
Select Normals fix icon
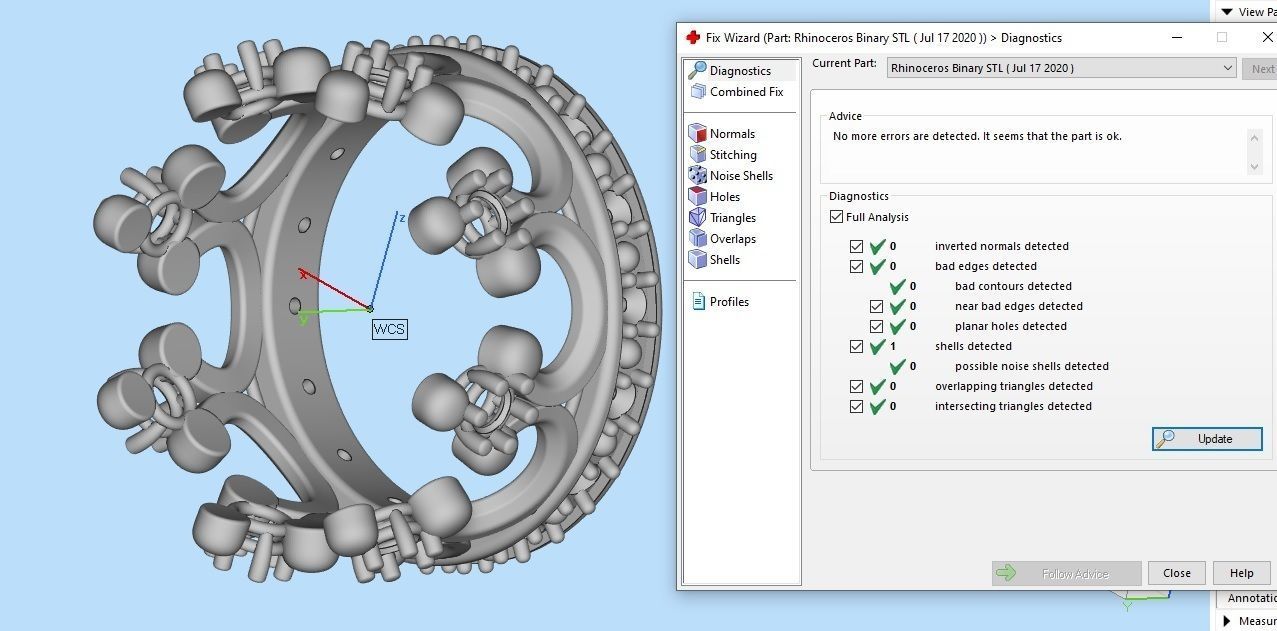(698, 134)
